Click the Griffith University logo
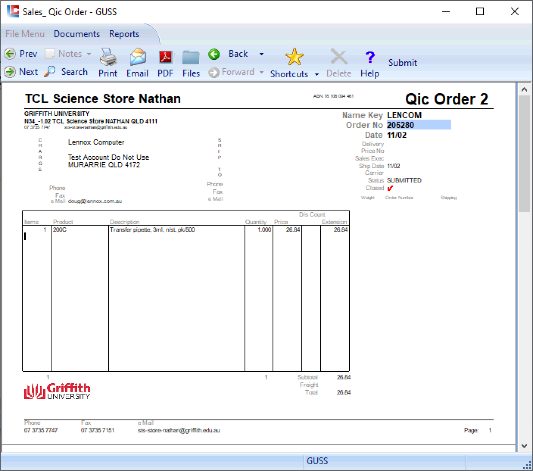Screen dimensions: 533x471 (x=57, y=391)
